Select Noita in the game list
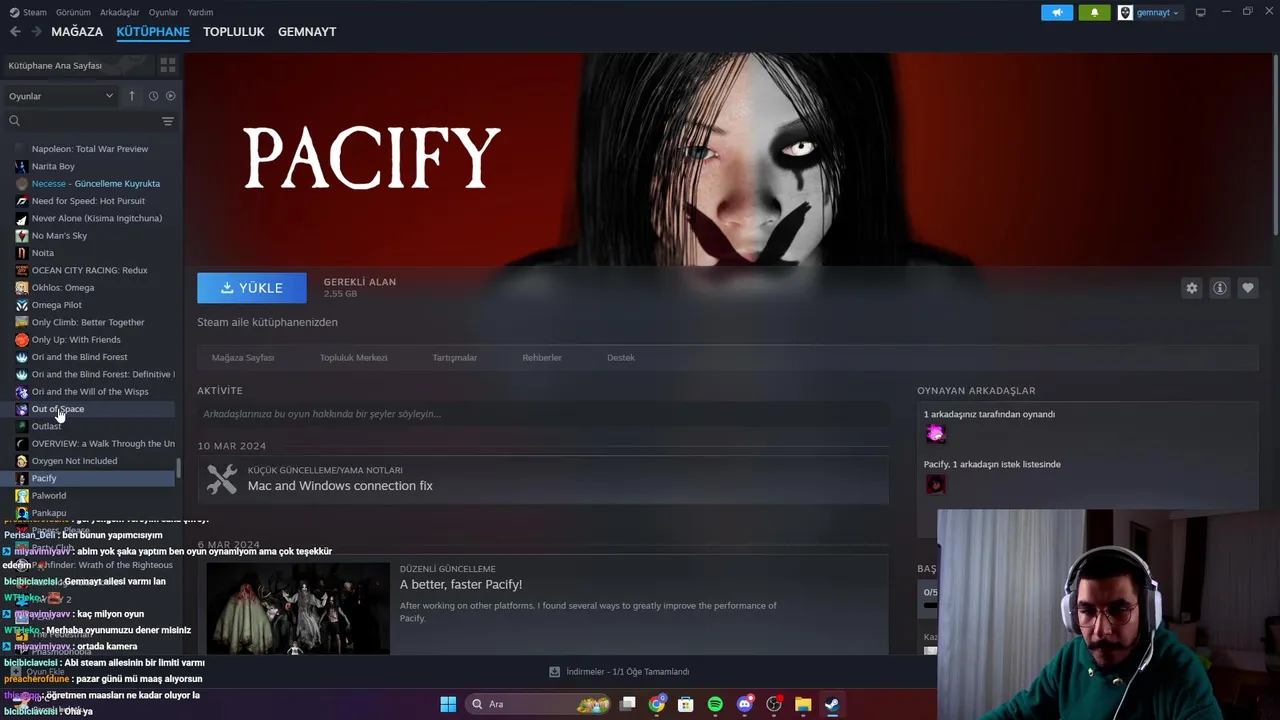Screen dimensions: 1280x720 coord(43,253)
